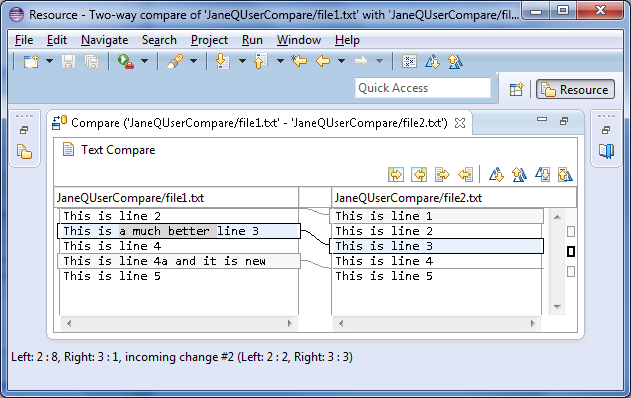Select the Resource perspective button
Screen dimensions: 631x398
point(575,89)
